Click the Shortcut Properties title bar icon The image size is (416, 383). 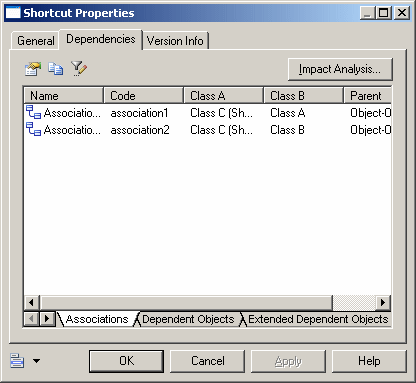(x=13, y=13)
